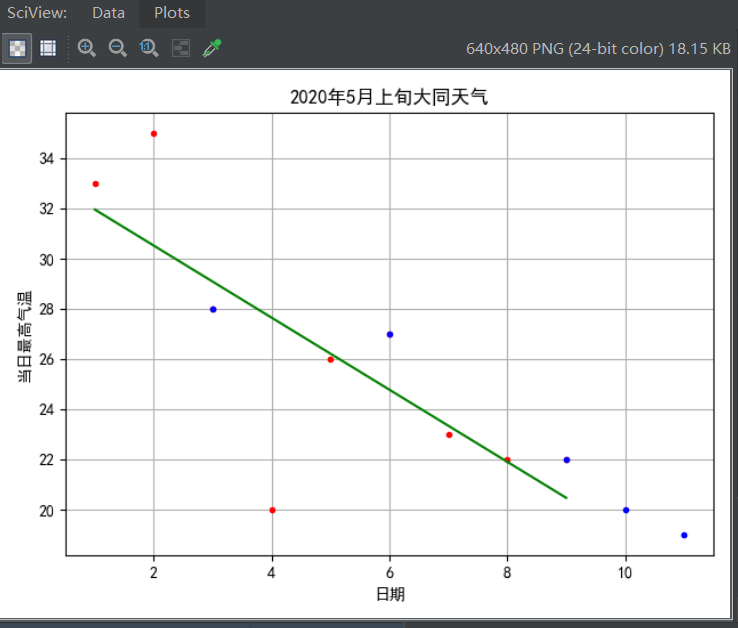Viewport: 738px width, 628px height.
Task: Click the blue data point at day 6
Action: pos(390,335)
